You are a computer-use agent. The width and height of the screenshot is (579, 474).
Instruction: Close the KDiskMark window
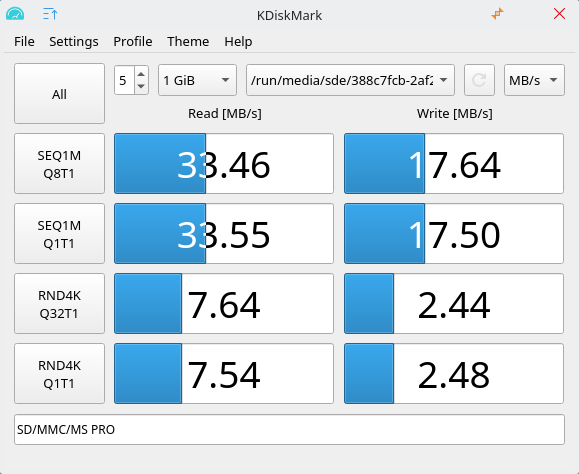tap(559, 14)
